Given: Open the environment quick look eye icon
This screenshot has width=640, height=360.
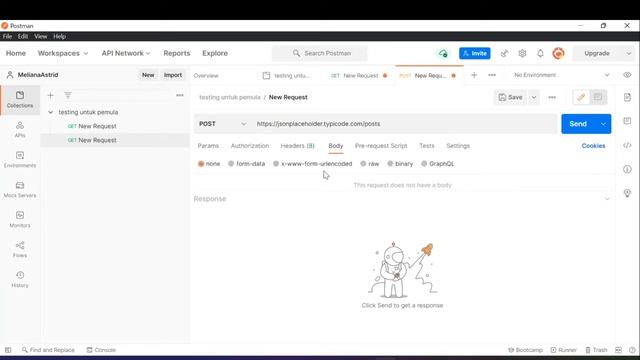Looking at the screenshot, I should tap(627, 75).
